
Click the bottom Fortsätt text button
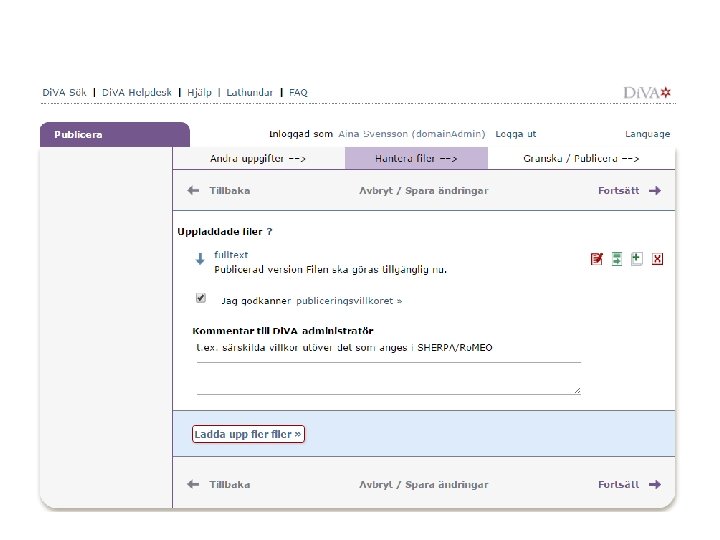pos(619,484)
